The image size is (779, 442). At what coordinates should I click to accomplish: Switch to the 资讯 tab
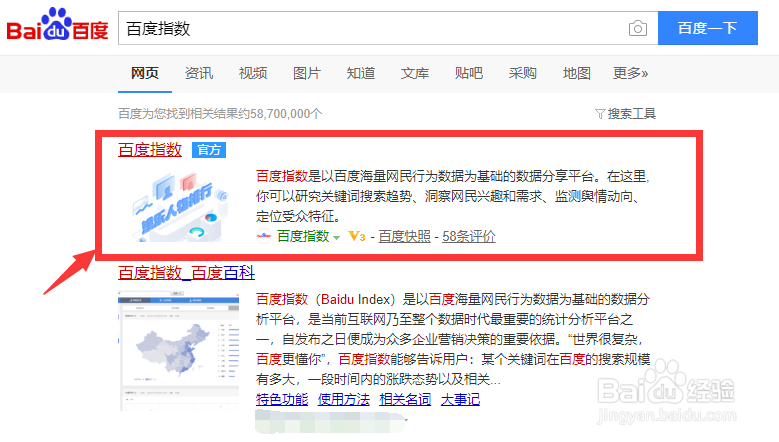point(199,74)
